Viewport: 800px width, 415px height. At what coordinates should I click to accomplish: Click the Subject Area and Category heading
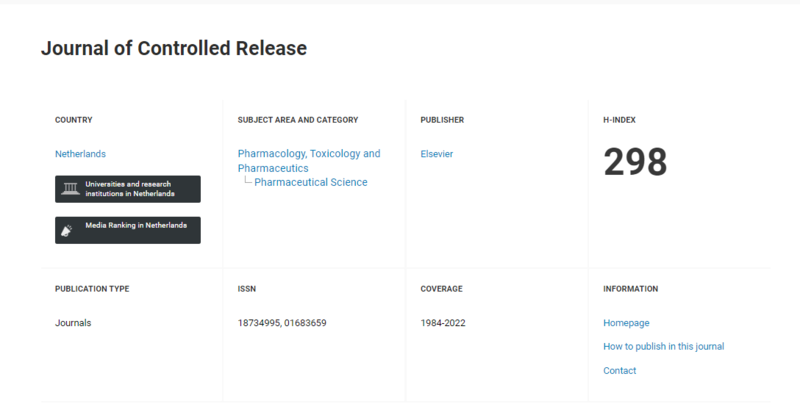pos(297,120)
